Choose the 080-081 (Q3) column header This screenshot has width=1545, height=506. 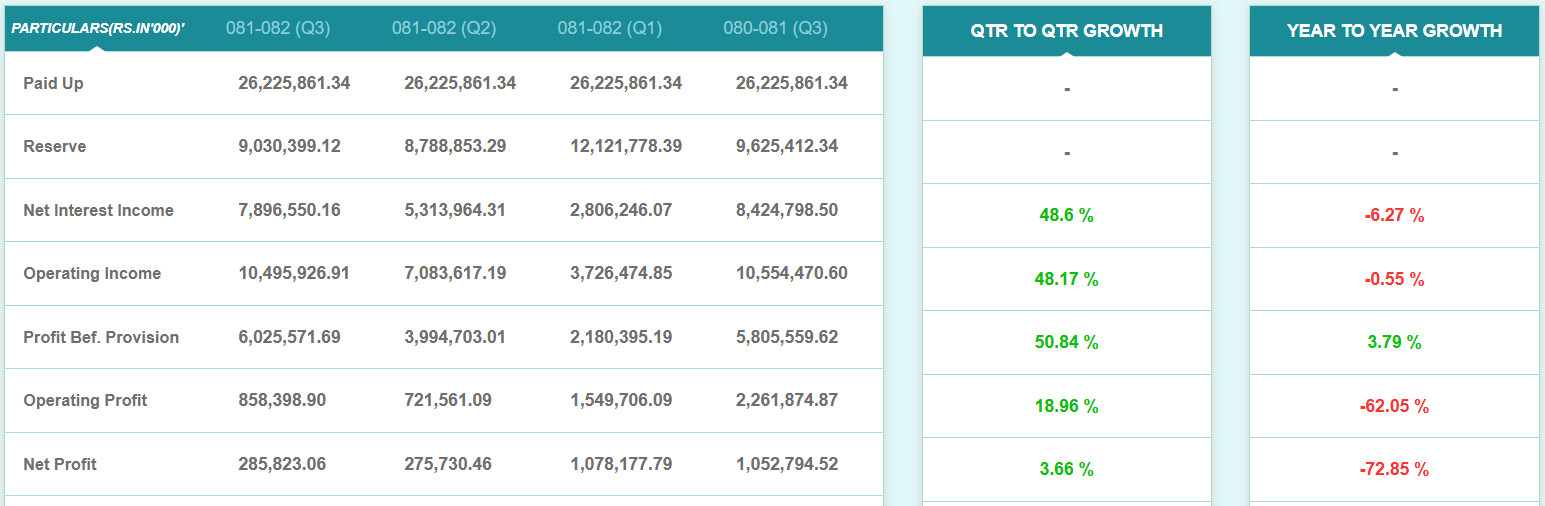tap(776, 28)
